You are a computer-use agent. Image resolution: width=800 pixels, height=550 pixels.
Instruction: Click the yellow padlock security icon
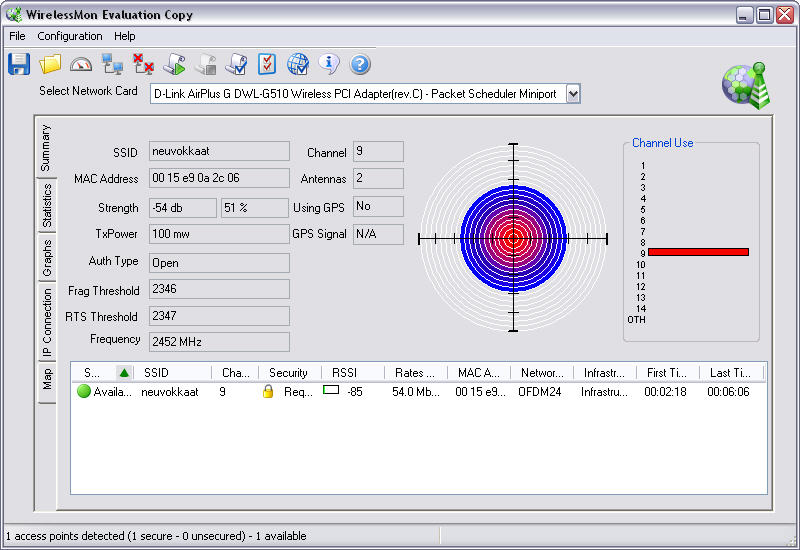tap(268, 391)
